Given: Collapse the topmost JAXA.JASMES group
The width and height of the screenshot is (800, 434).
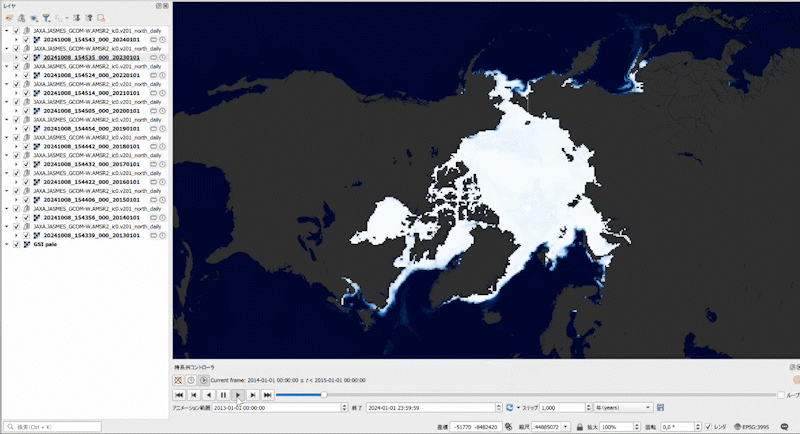Looking at the screenshot, I should (7, 31).
